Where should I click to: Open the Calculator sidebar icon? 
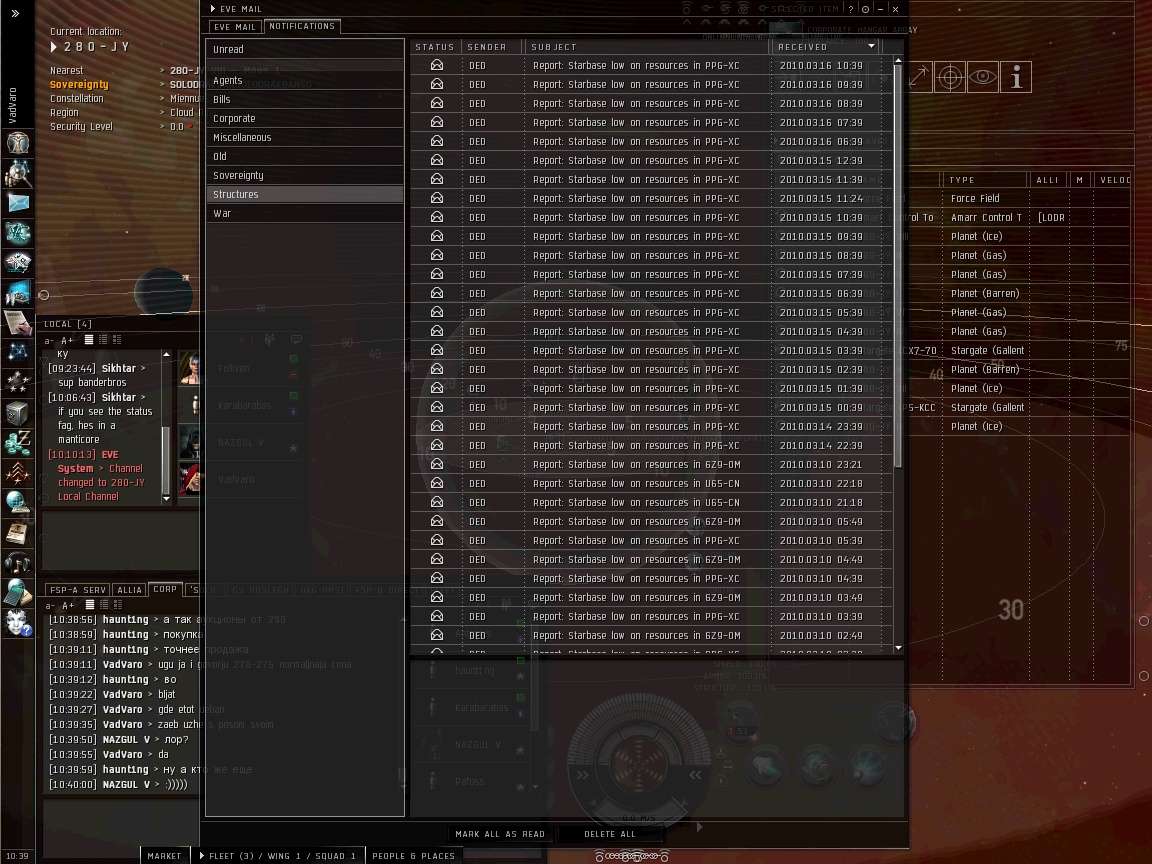point(18,592)
